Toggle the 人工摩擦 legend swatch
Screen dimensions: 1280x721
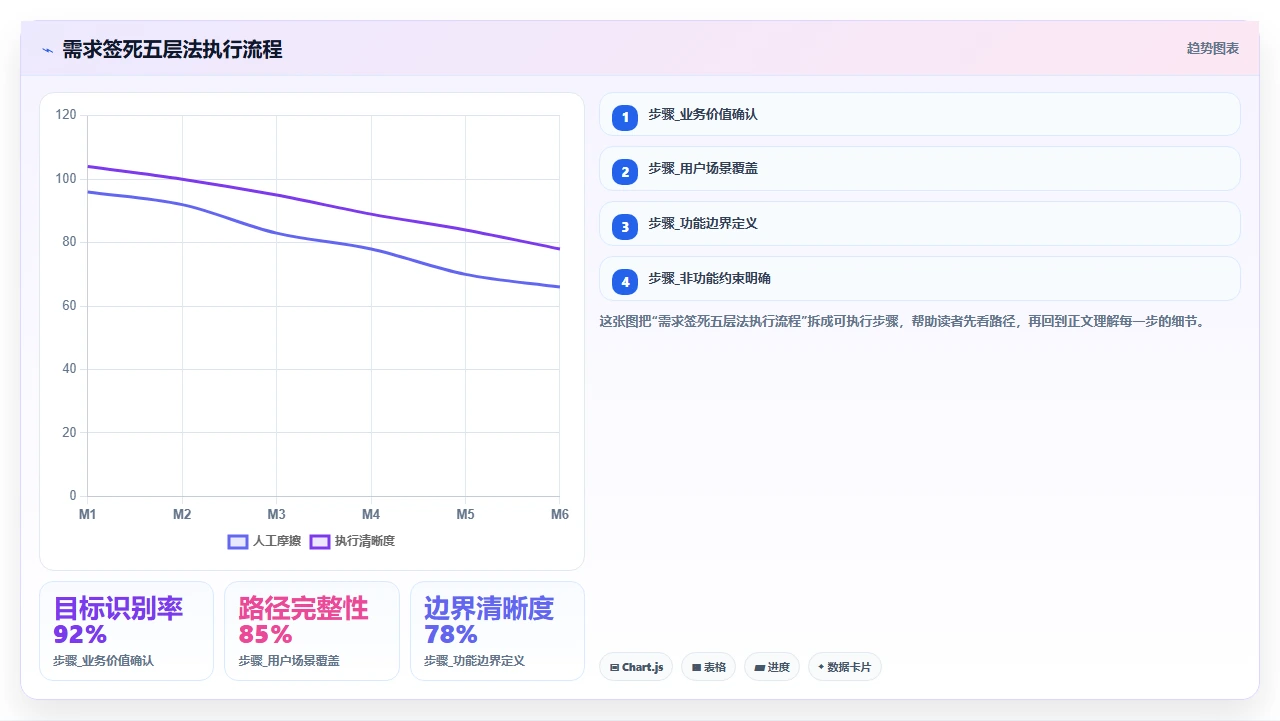[238, 541]
